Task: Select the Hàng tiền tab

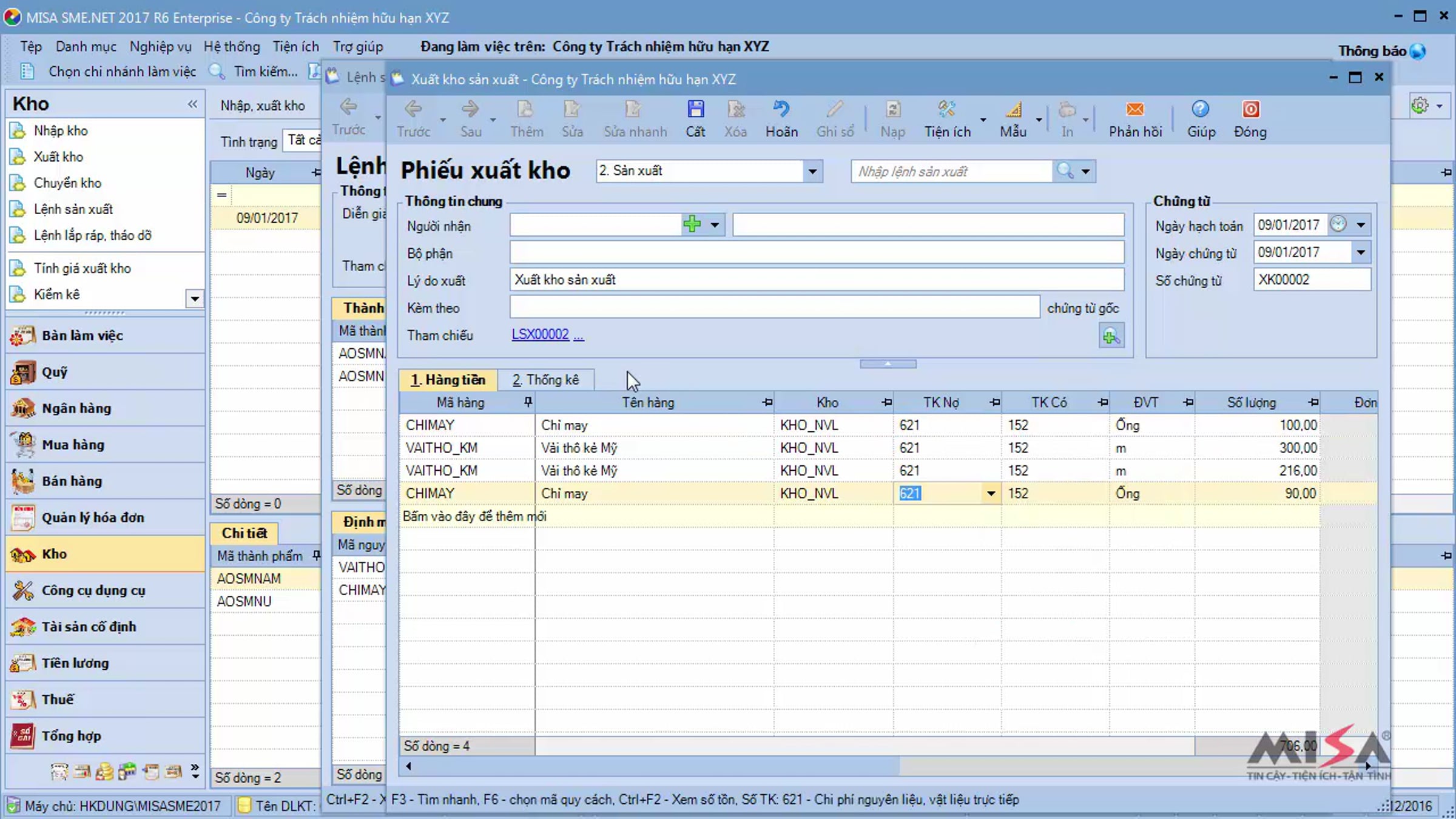Action: pyautogui.click(x=448, y=380)
